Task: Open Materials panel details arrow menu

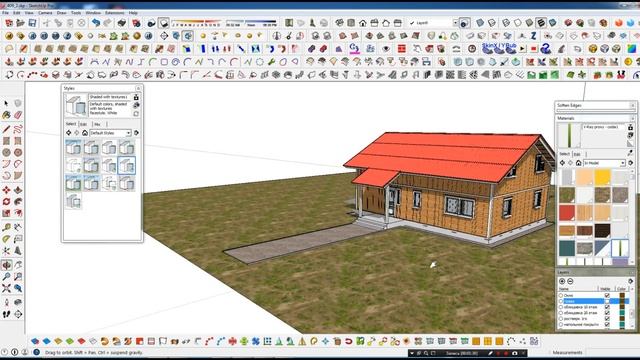Action: click(x=630, y=163)
